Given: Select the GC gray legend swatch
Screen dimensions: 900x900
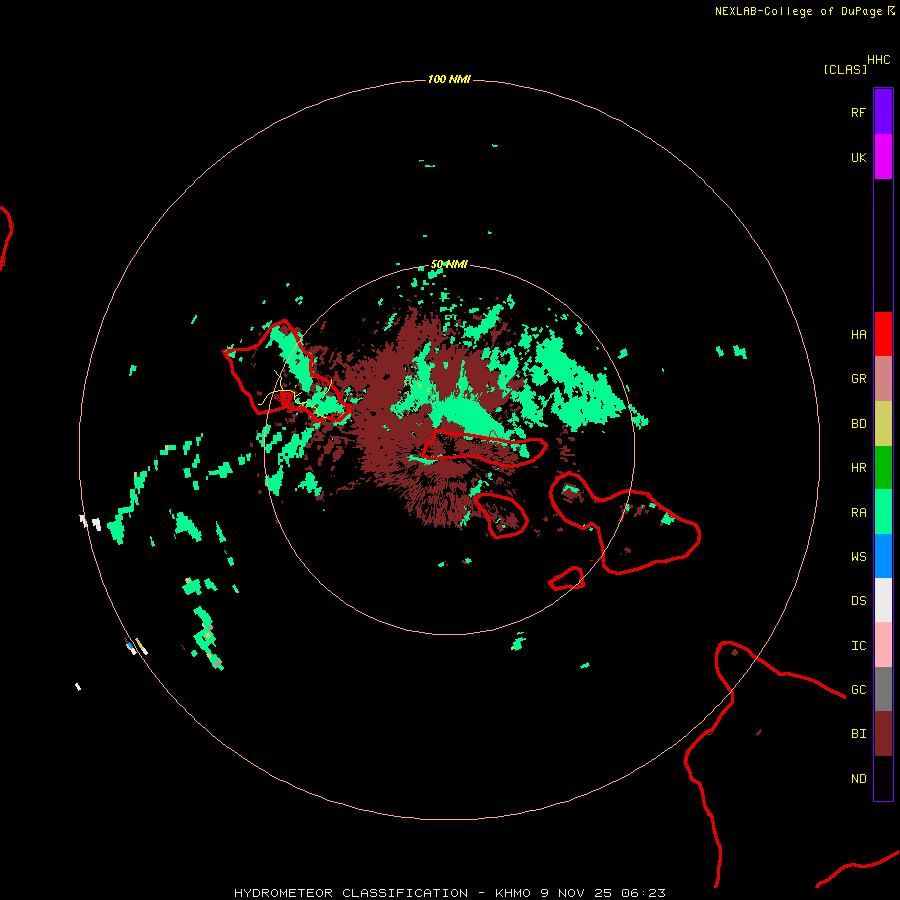Looking at the screenshot, I should coord(883,689).
